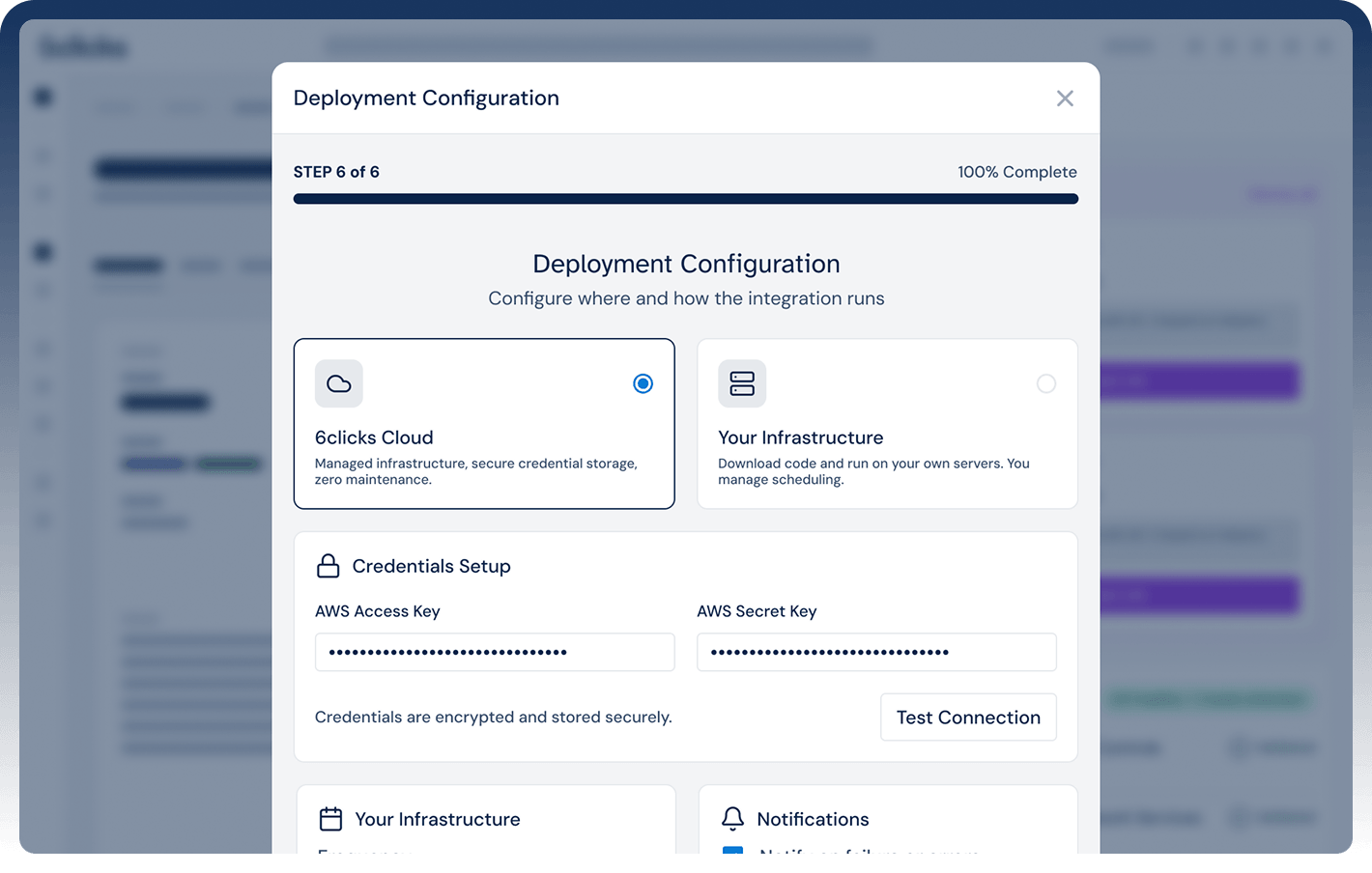Click the AWS Secret Key input field
This screenshot has height=873, width=1372.
tap(876, 652)
